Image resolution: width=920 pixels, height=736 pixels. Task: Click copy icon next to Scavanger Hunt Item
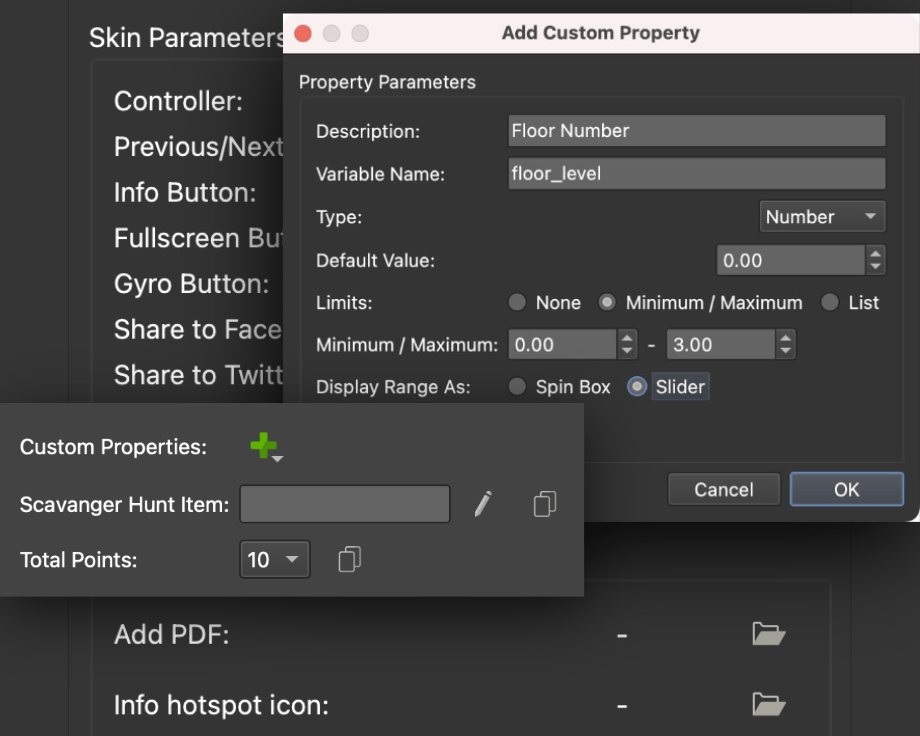tap(544, 505)
